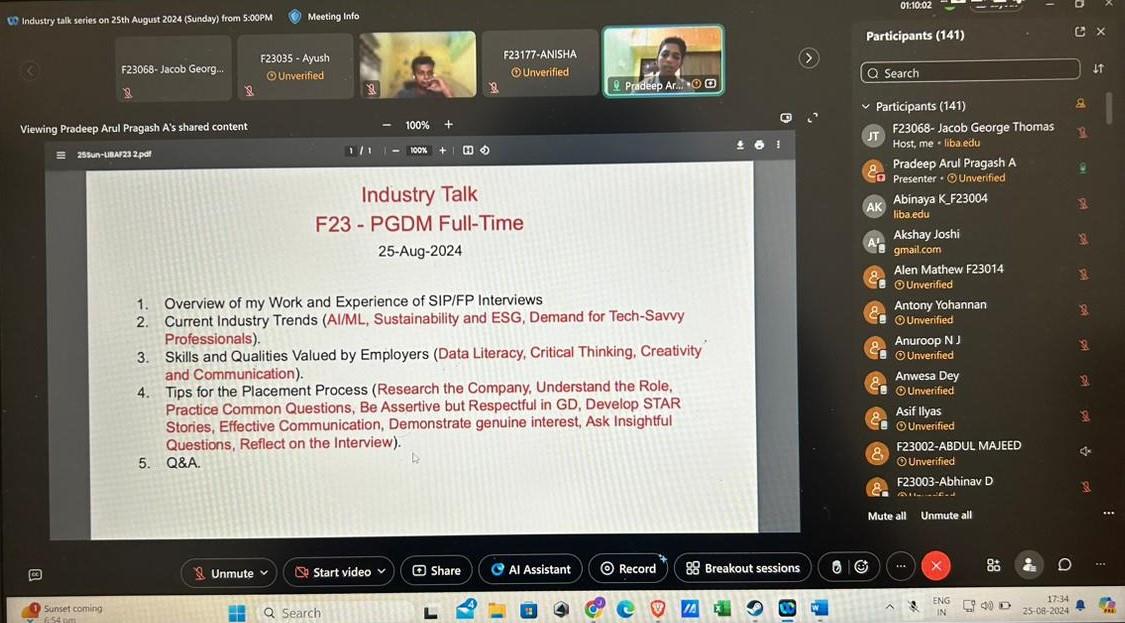The height and width of the screenshot is (623, 1125).
Task: Close the Participants panel
Action: point(1101,32)
